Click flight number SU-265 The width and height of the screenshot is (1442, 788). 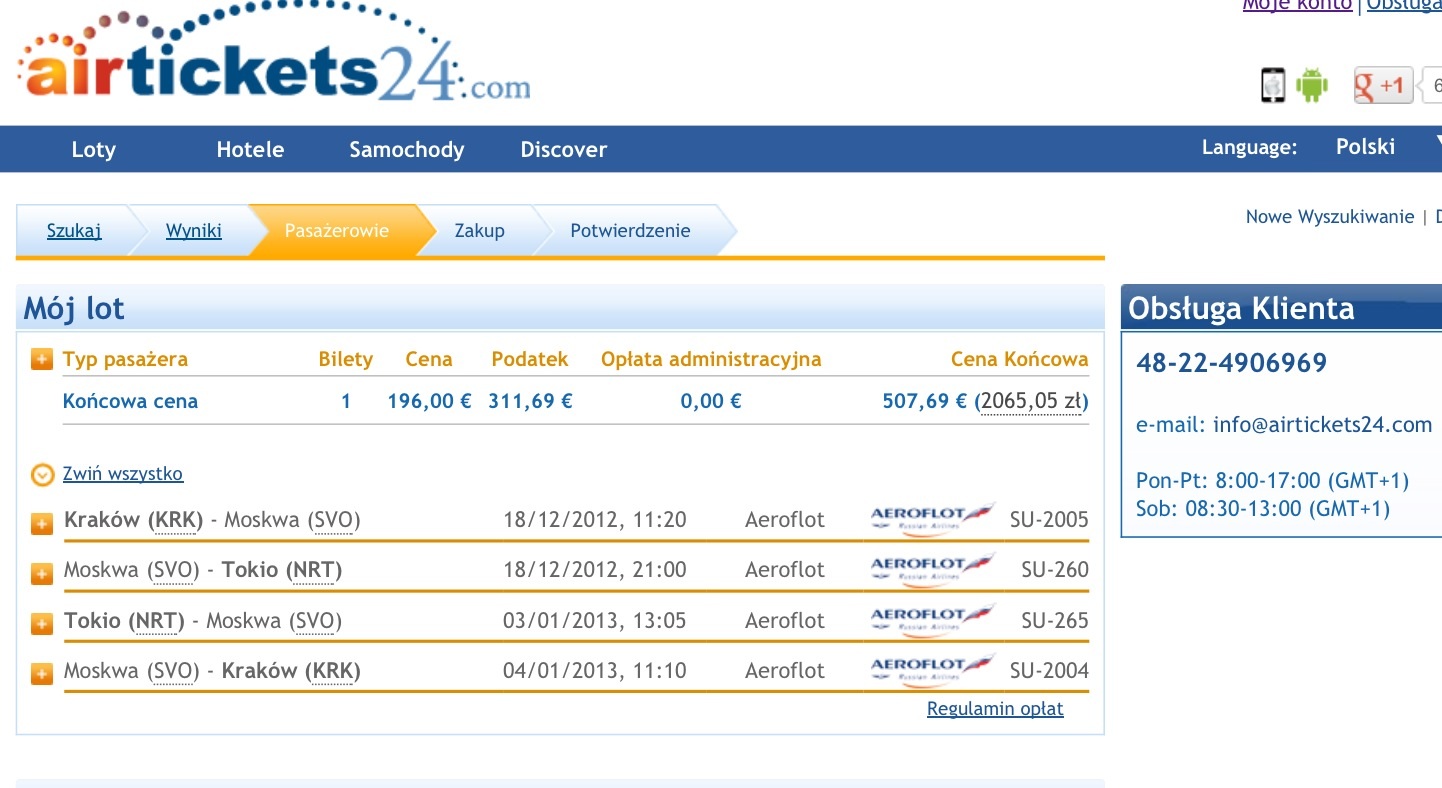1055,620
